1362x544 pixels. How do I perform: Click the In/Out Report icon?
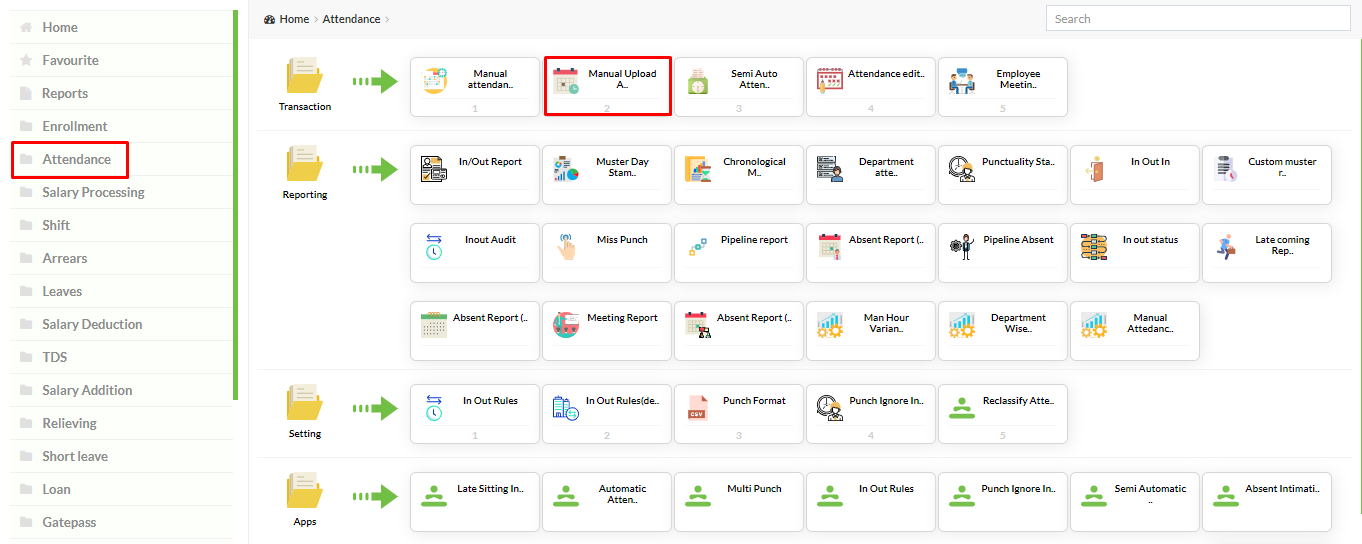pyautogui.click(x=434, y=169)
